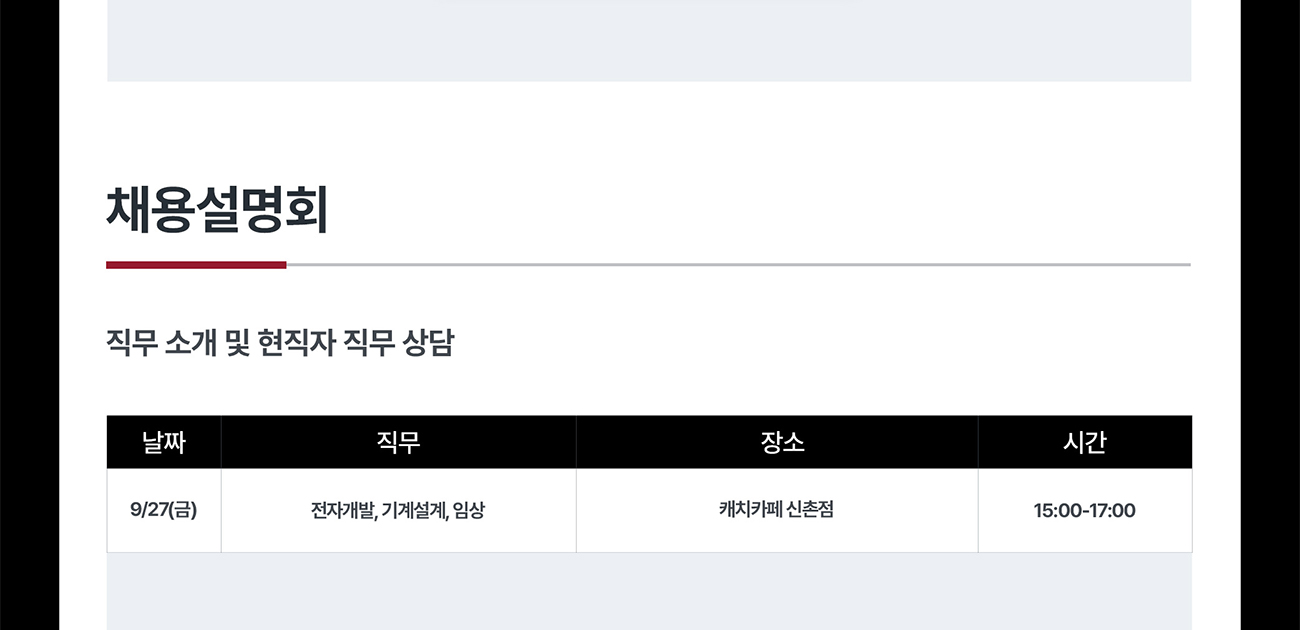Click the gray divider line beside the red bar
The image size is (1300, 630).
pyautogui.click(x=738, y=265)
